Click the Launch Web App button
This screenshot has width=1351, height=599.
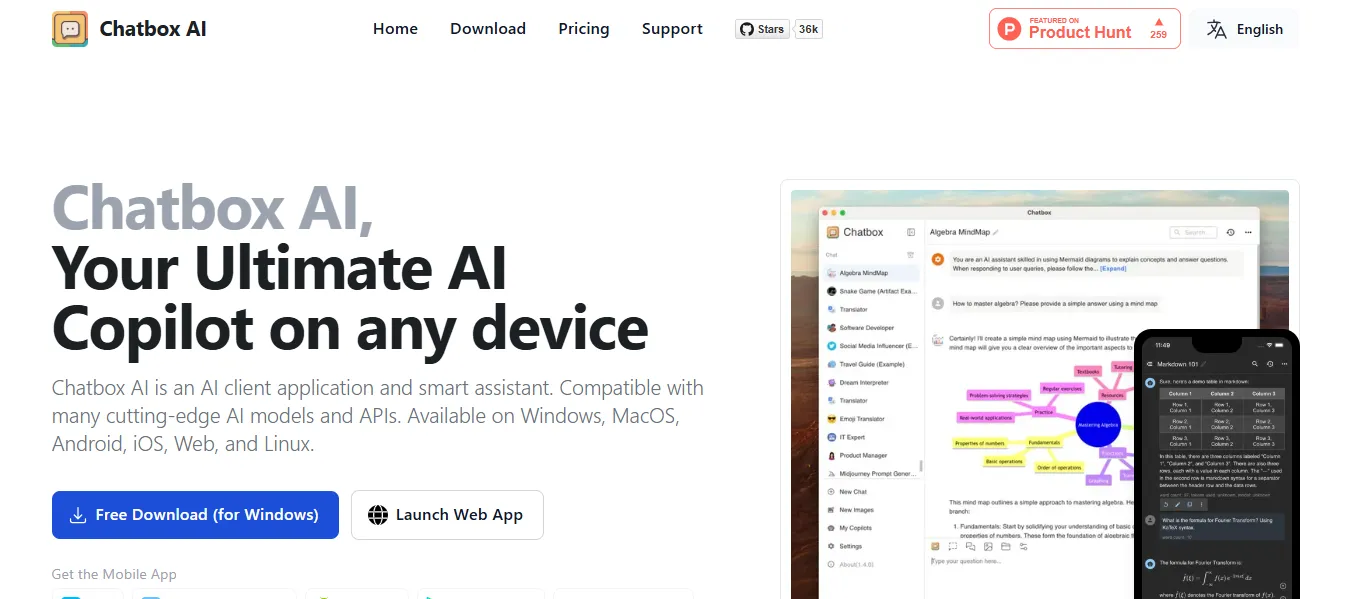[447, 515]
